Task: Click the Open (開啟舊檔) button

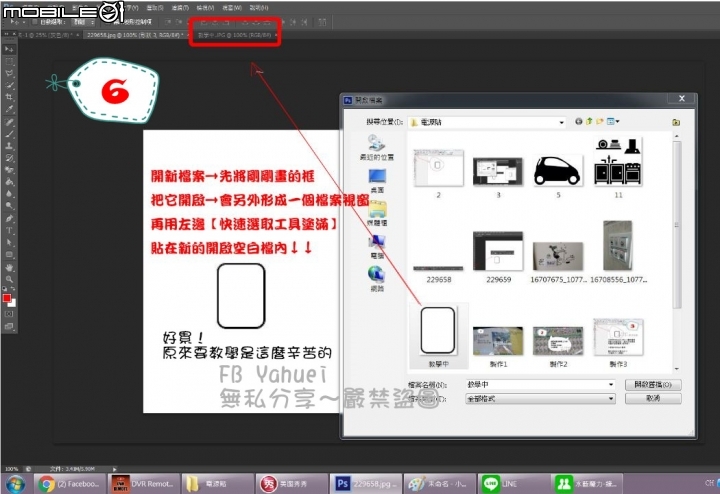Action: pyautogui.click(x=652, y=385)
